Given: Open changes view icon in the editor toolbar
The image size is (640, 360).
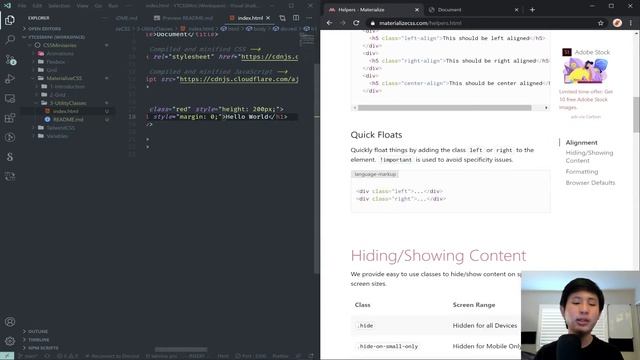Looking at the screenshot, I should point(282,18).
